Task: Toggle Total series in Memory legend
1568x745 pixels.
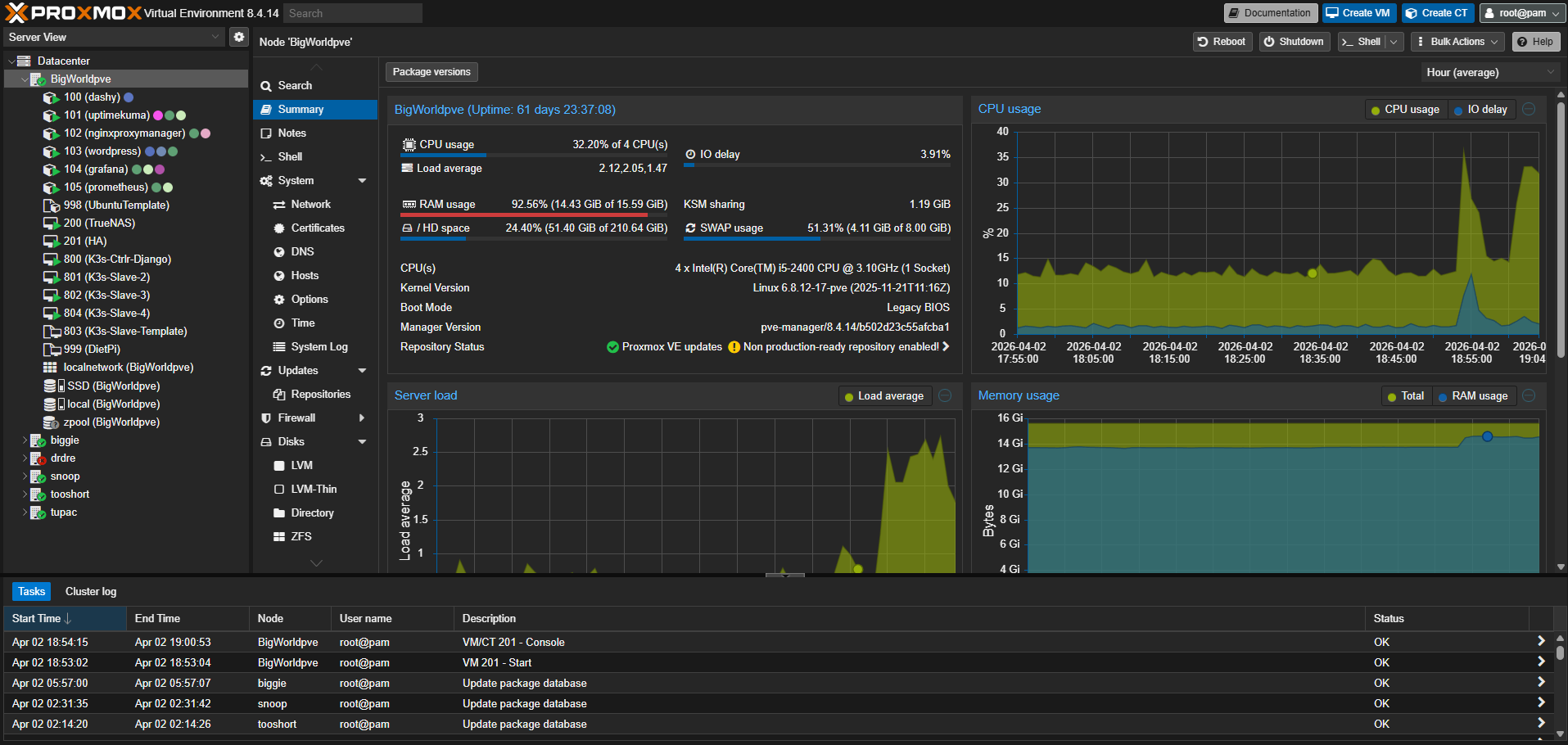Action: tap(1406, 396)
